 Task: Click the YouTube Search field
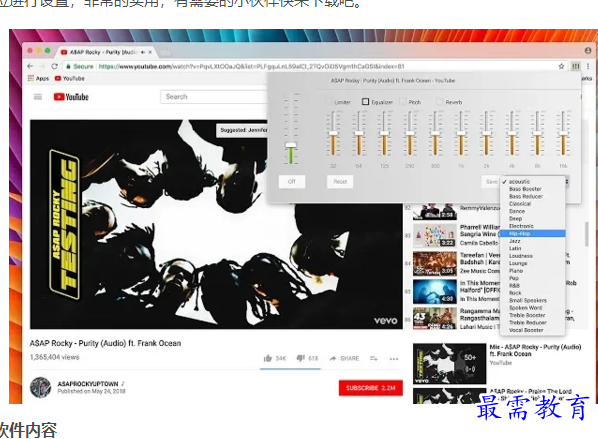[x=214, y=97]
